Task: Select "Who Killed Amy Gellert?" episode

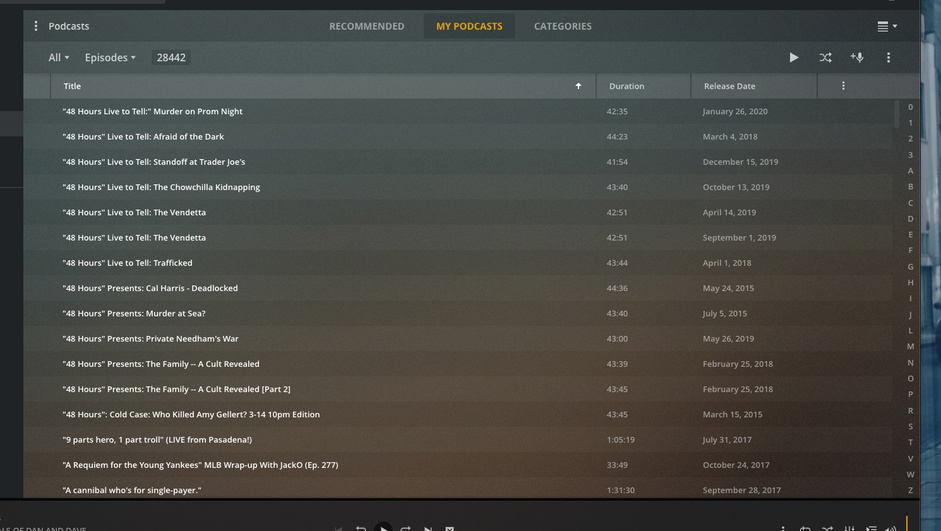Action: pos(191,415)
